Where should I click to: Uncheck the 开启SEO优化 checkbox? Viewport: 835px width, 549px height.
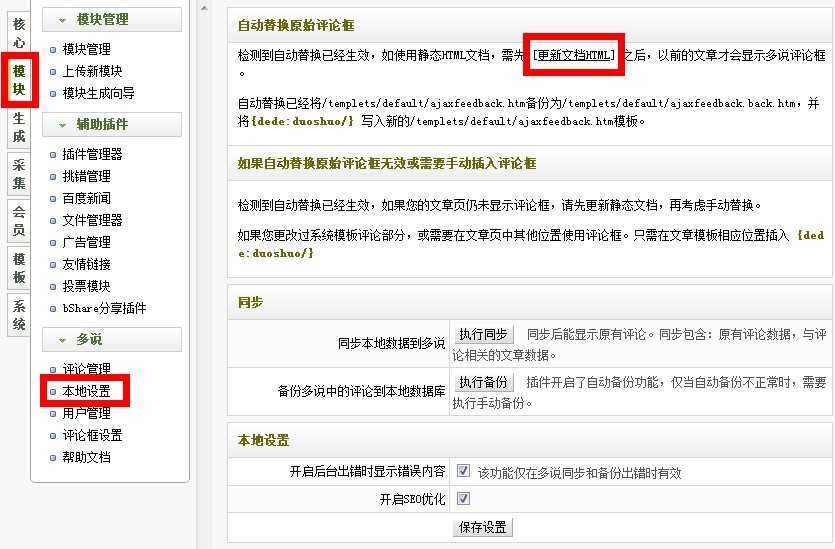click(463, 498)
